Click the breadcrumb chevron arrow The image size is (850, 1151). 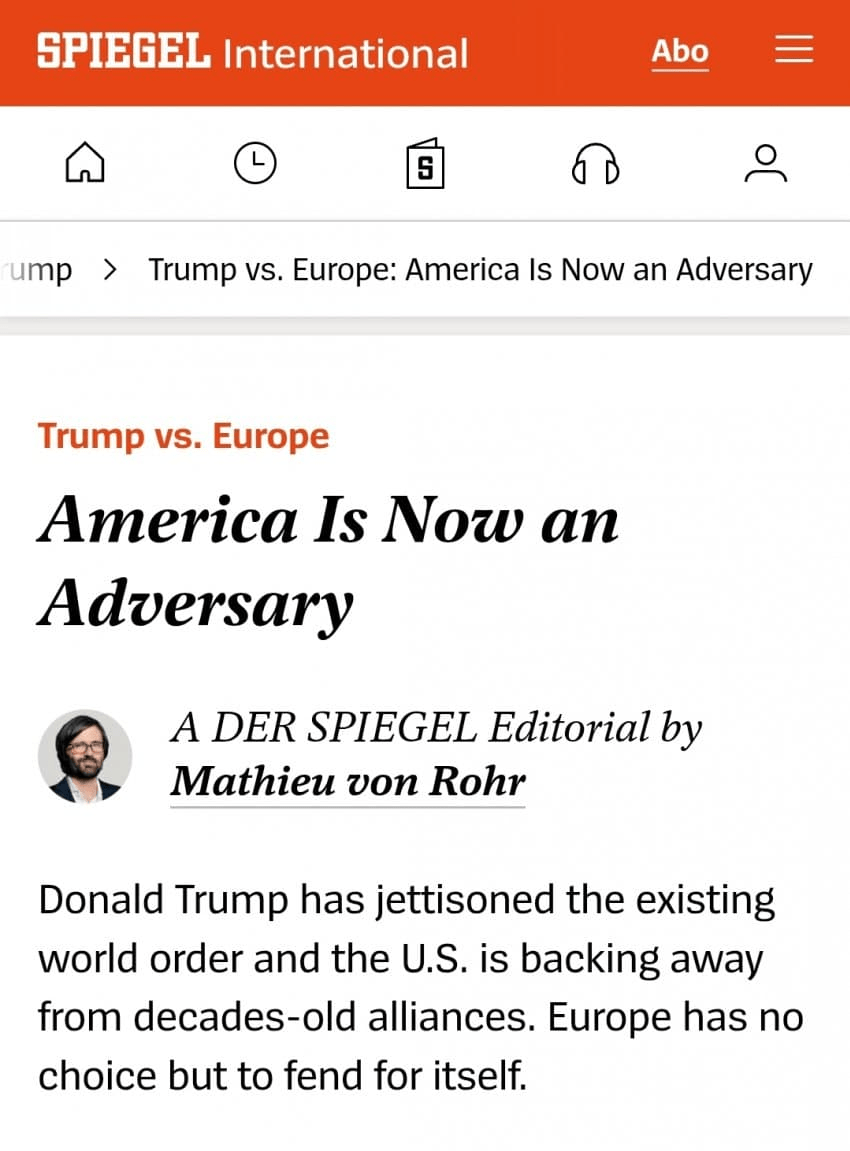pos(111,270)
